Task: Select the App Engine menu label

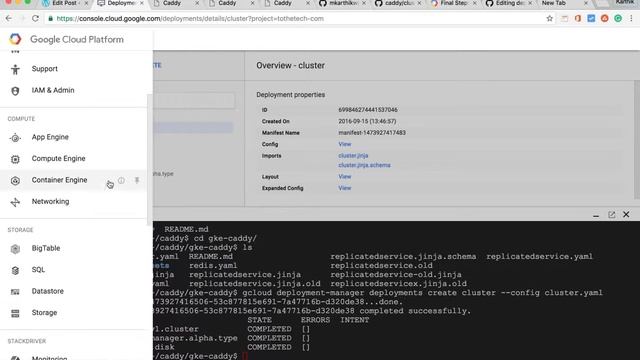Action: [x=50, y=137]
